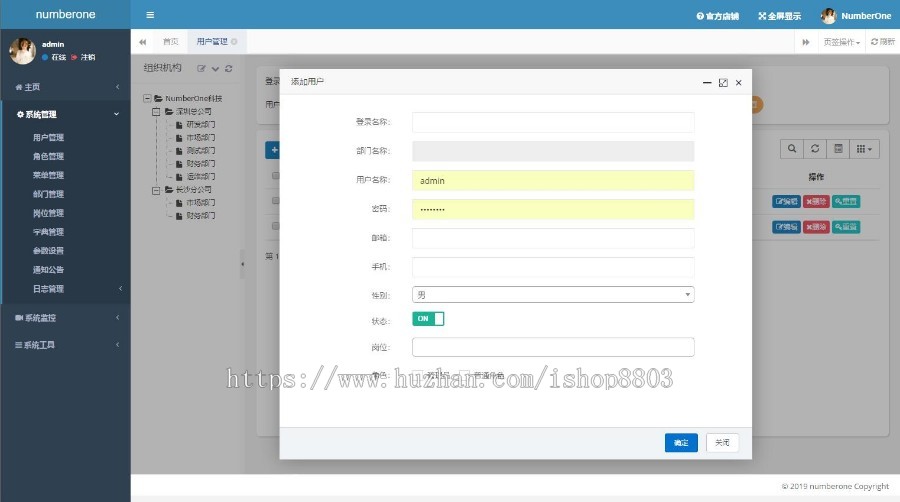This screenshot has height=502, width=900.
Task: Open the 官方店铺 link in header
Action: 717,16
